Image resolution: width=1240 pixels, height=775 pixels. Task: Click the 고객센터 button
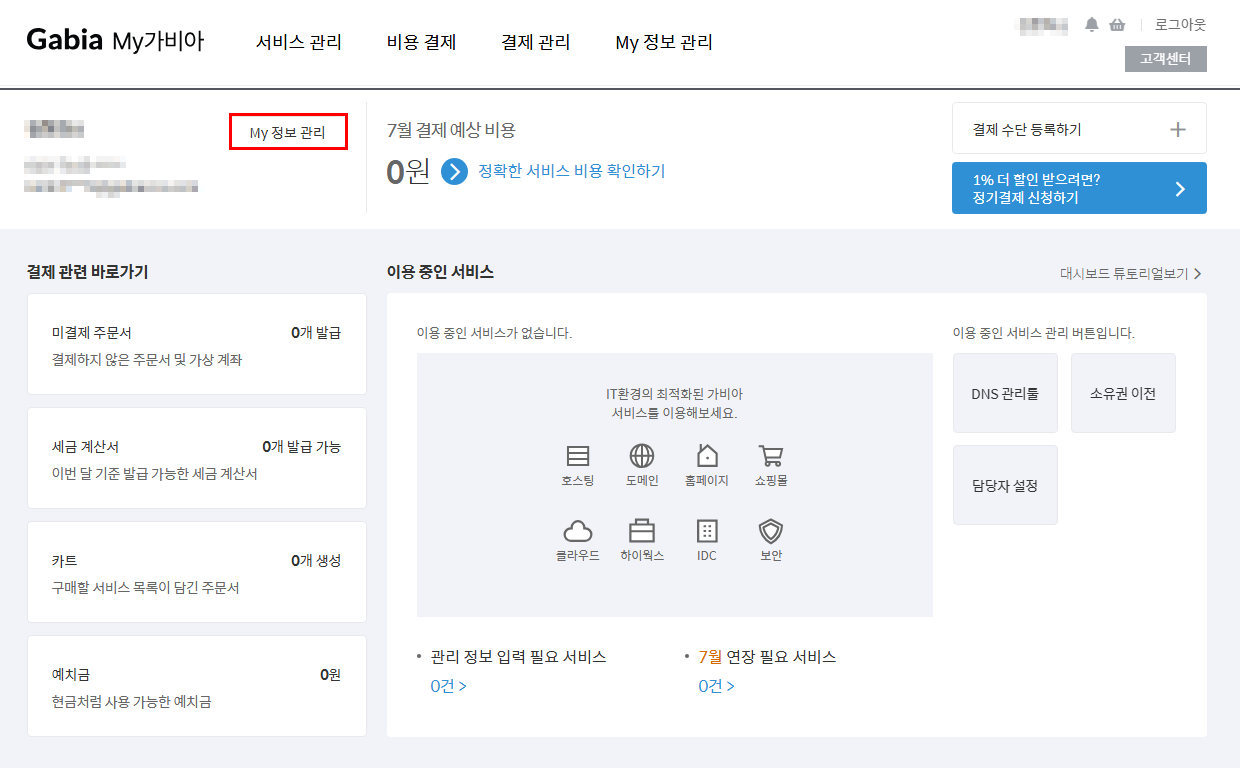1165,59
